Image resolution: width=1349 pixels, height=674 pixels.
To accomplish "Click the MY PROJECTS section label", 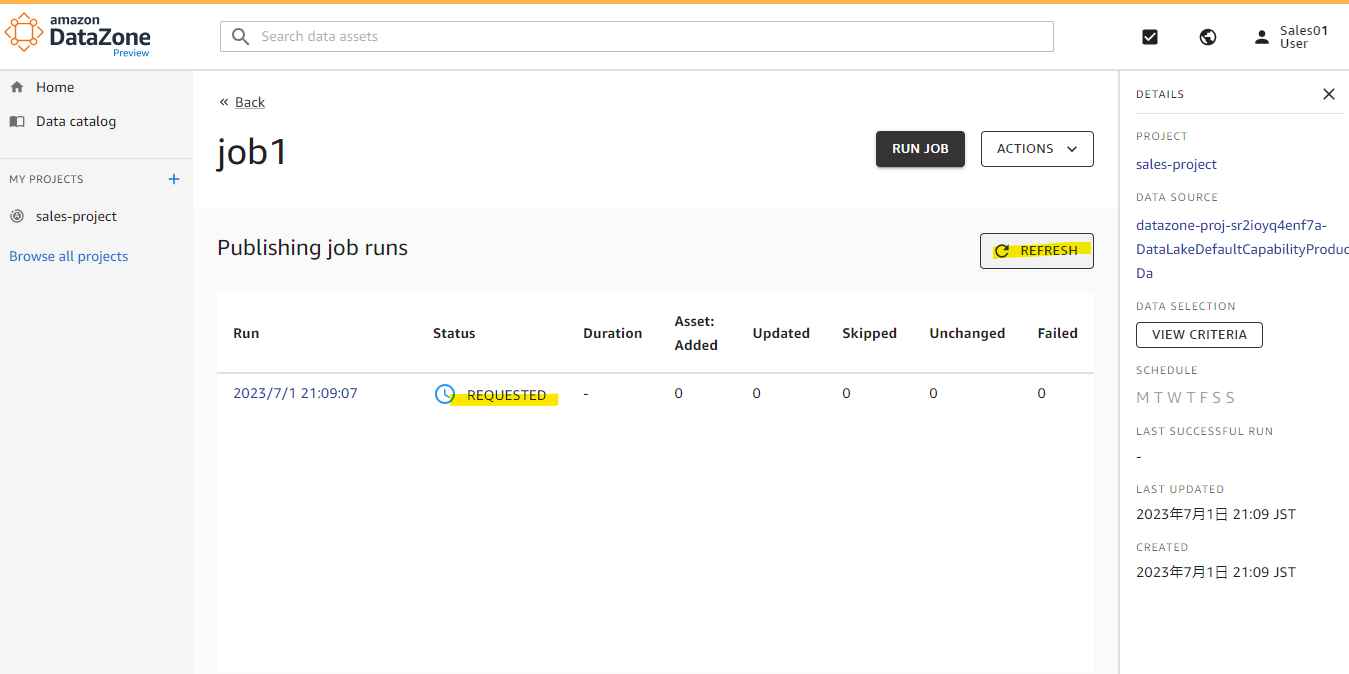I will 46,179.
